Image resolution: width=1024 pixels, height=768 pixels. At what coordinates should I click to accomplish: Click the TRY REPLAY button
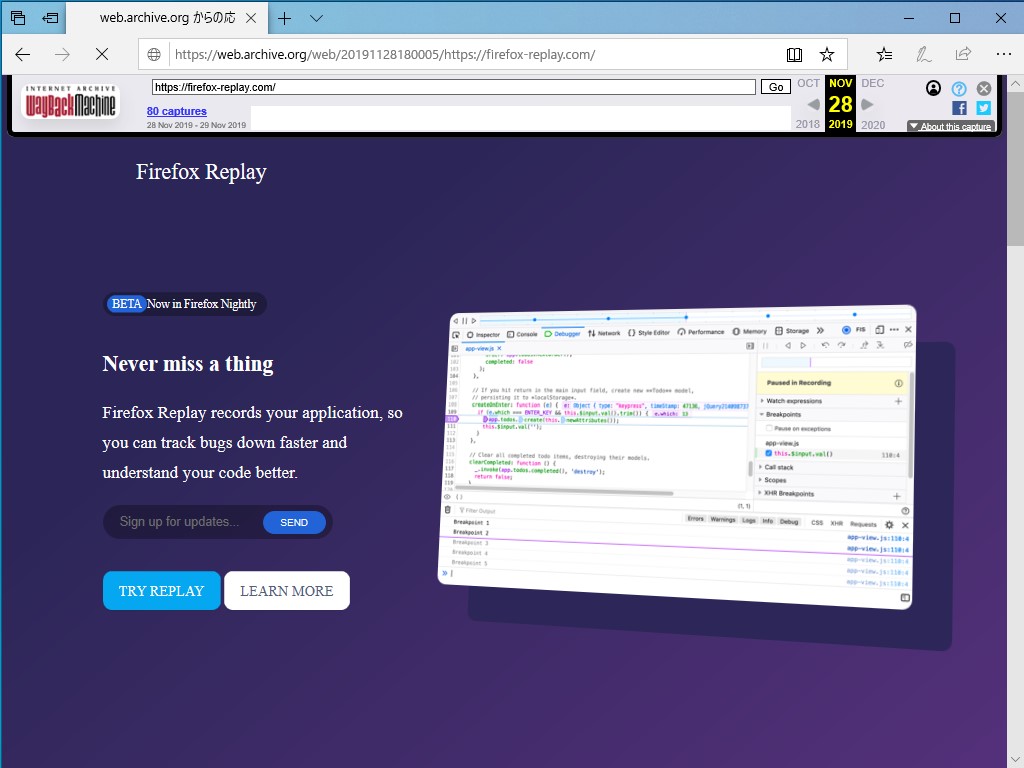click(161, 590)
